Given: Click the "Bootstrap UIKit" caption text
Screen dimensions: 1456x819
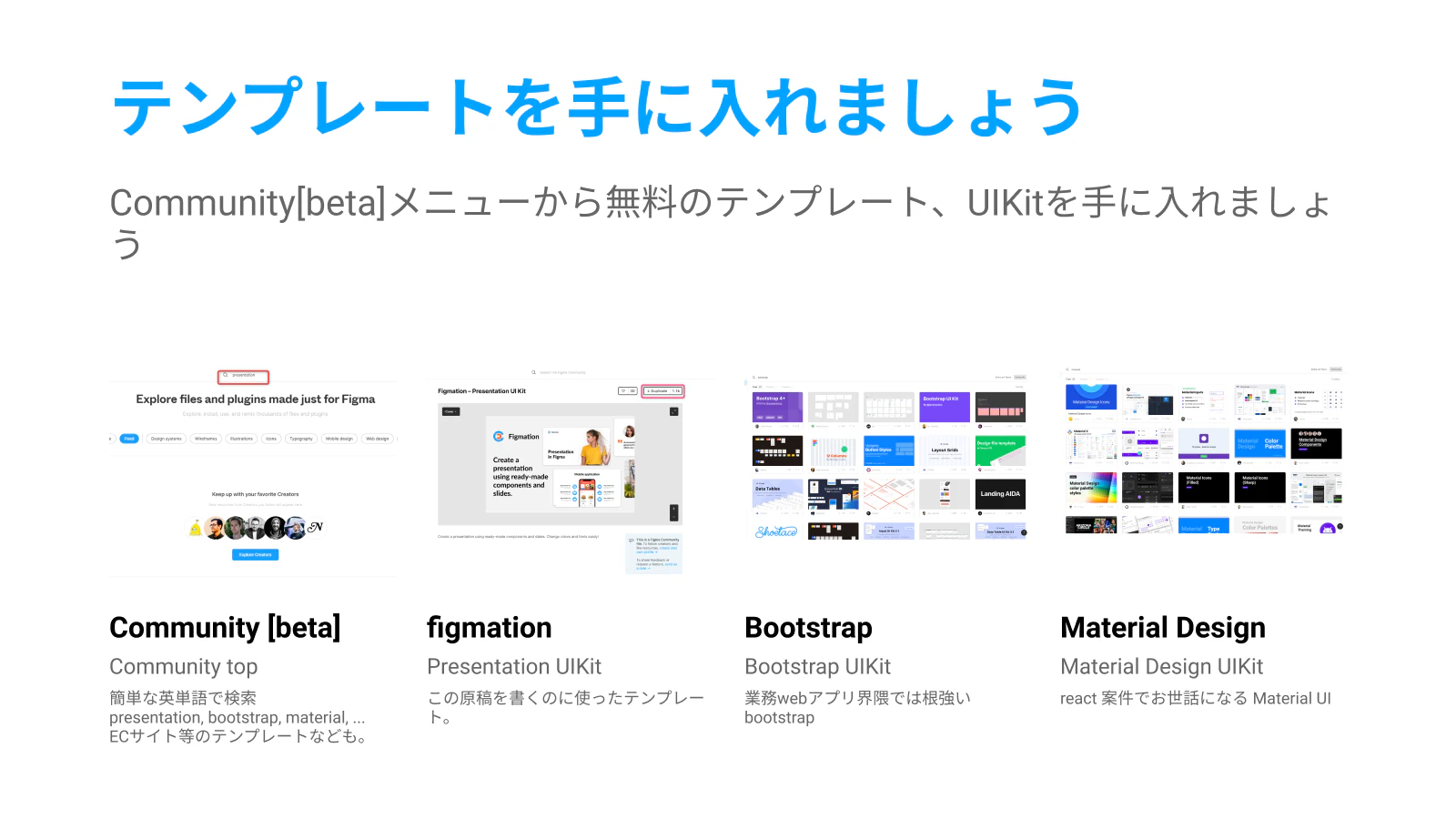Looking at the screenshot, I should tap(817, 667).
